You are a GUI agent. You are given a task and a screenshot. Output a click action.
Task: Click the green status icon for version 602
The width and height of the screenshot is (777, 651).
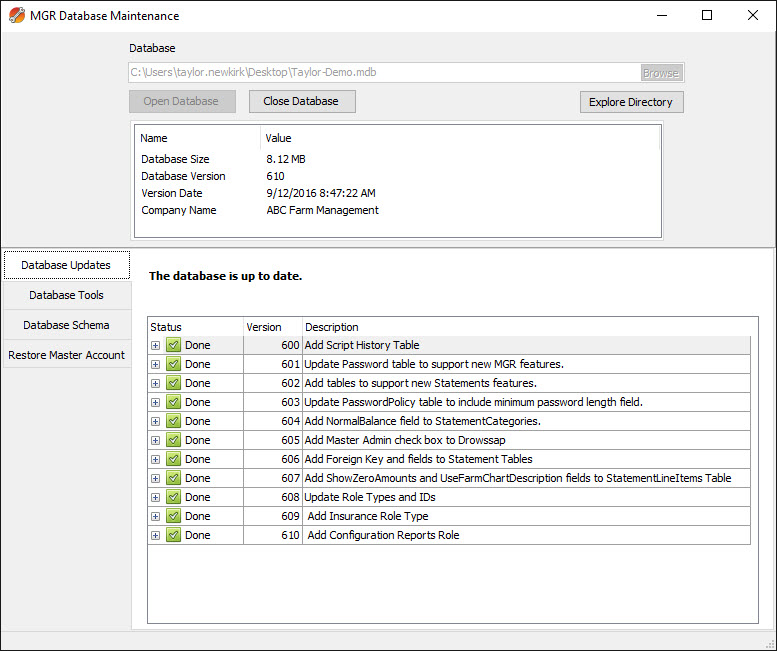[173, 383]
